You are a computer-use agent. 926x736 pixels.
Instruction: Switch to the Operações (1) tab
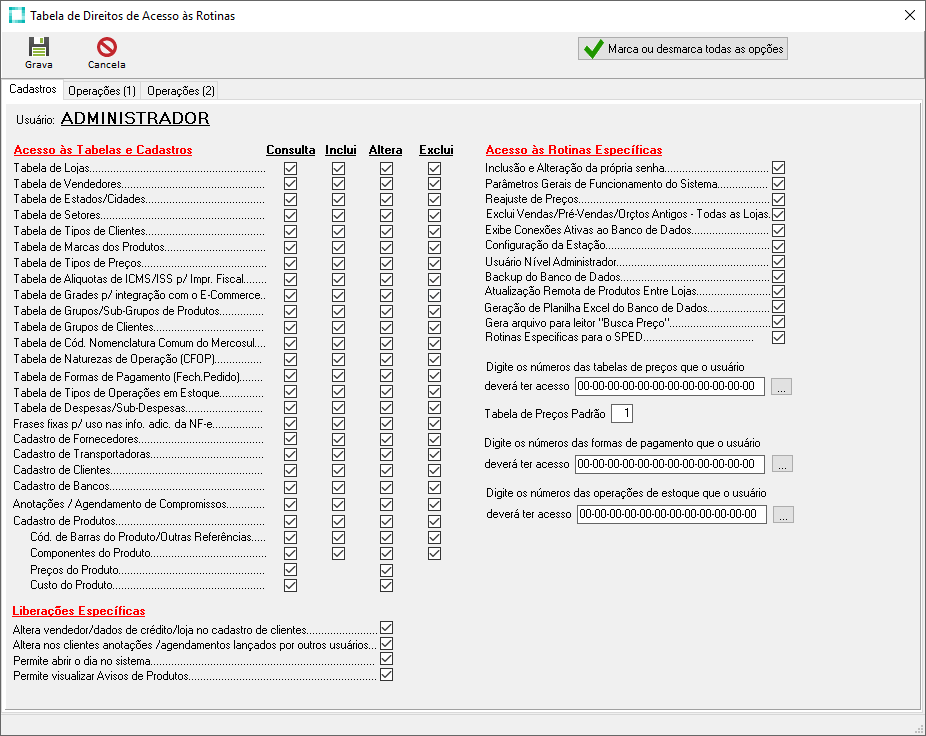pyautogui.click(x=101, y=91)
